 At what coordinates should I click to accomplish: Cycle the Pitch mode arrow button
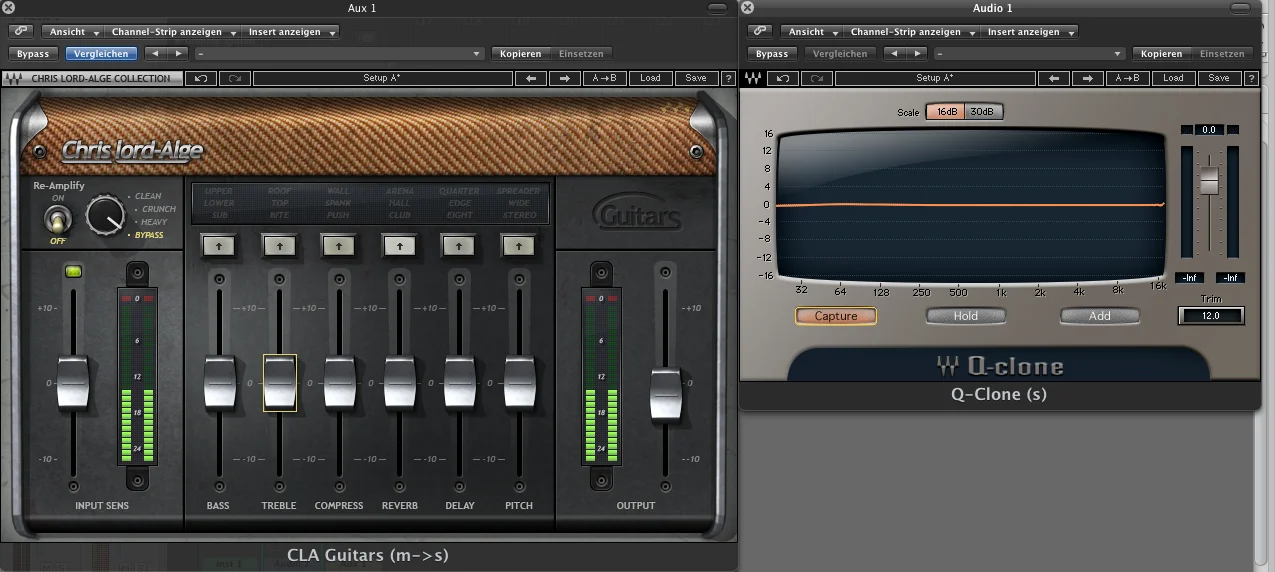click(x=518, y=244)
